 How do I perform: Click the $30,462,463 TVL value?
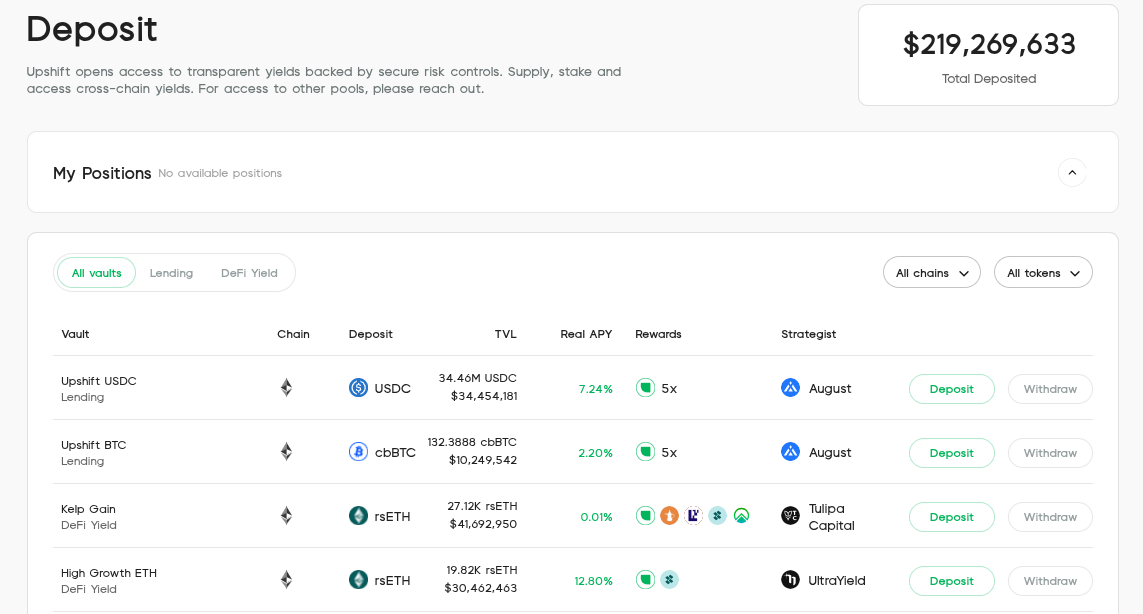(x=480, y=588)
